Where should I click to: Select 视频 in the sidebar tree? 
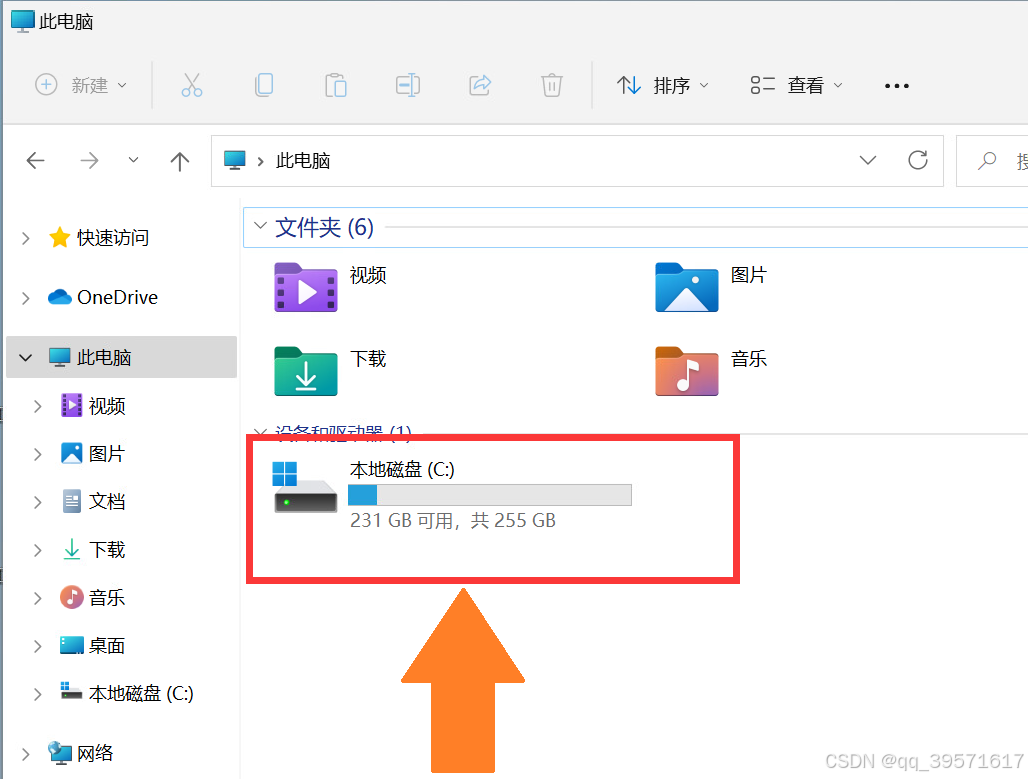tap(92, 406)
